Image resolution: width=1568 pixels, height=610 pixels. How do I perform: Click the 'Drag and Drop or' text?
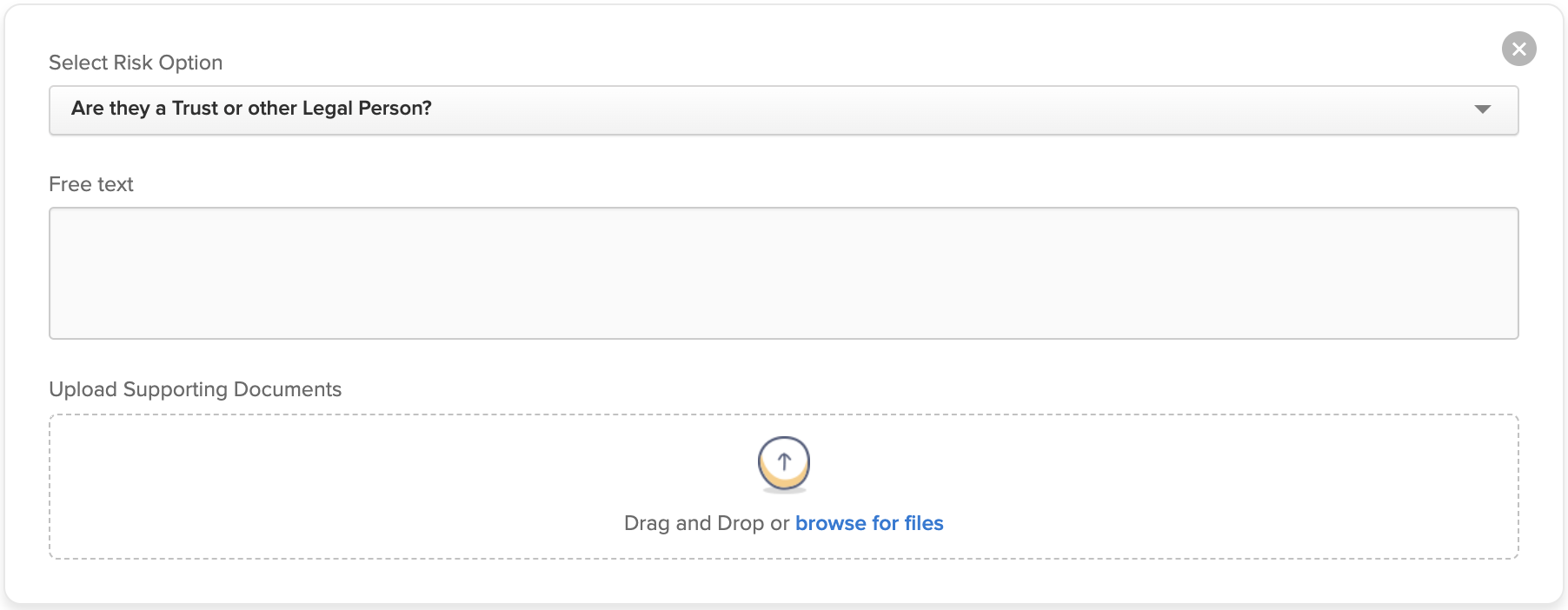(707, 523)
